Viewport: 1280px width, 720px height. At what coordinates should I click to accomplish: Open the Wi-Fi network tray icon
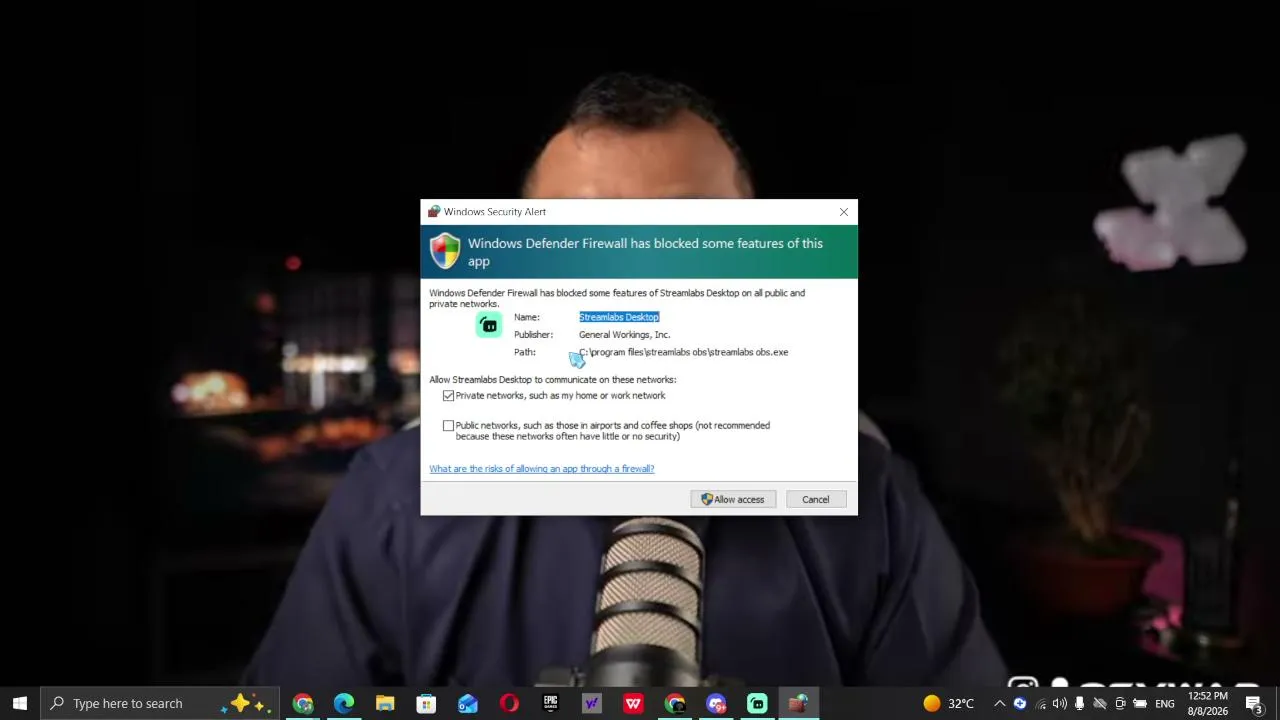(1041, 703)
